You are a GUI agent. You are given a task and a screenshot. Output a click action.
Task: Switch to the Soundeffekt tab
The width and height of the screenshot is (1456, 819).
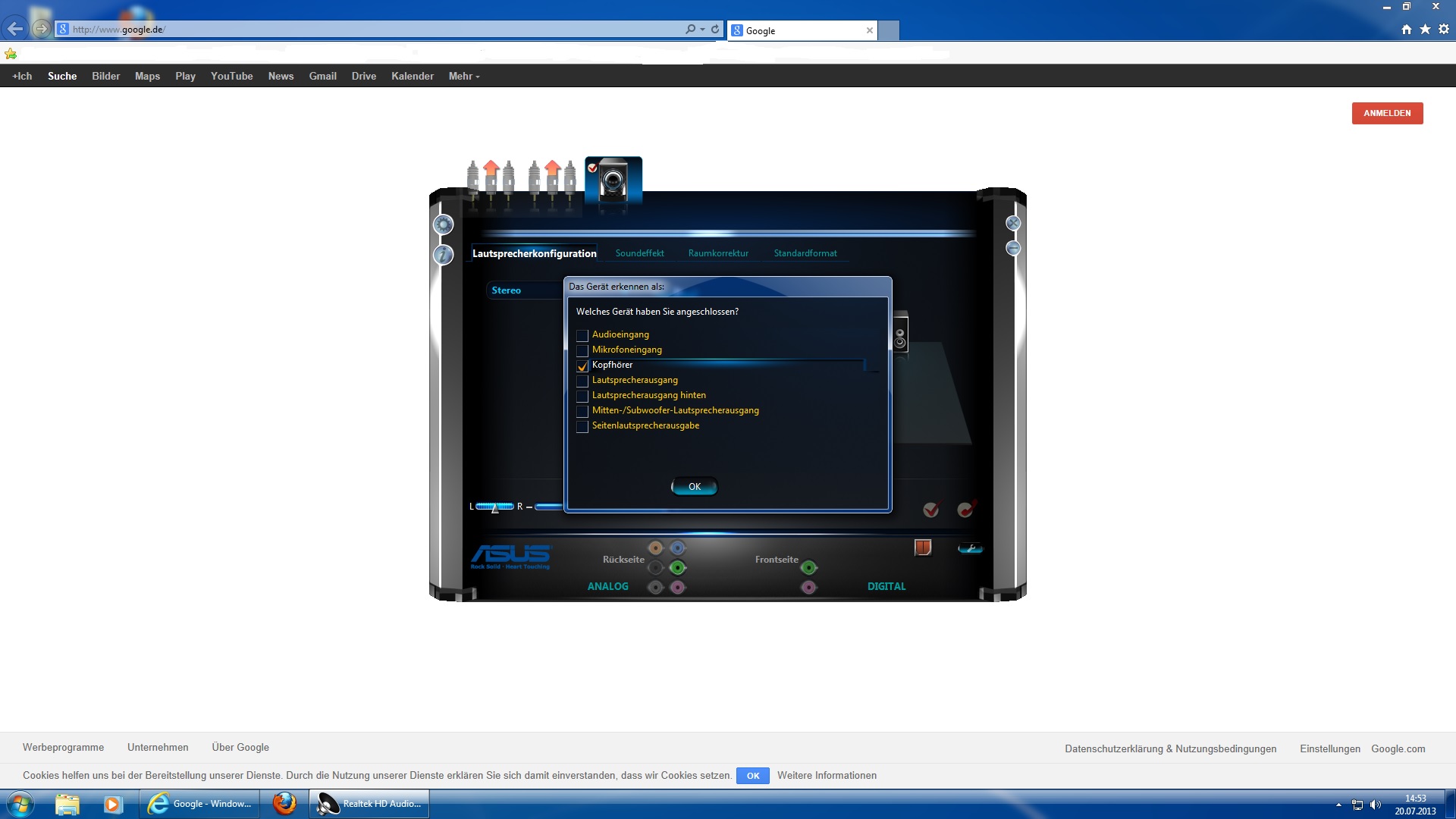[x=639, y=253]
